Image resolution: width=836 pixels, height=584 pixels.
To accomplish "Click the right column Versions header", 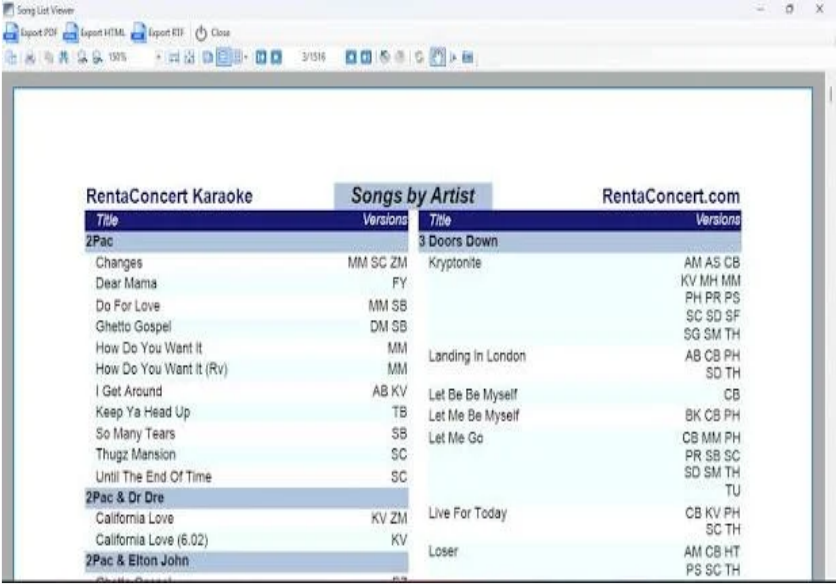I will [718, 220].
